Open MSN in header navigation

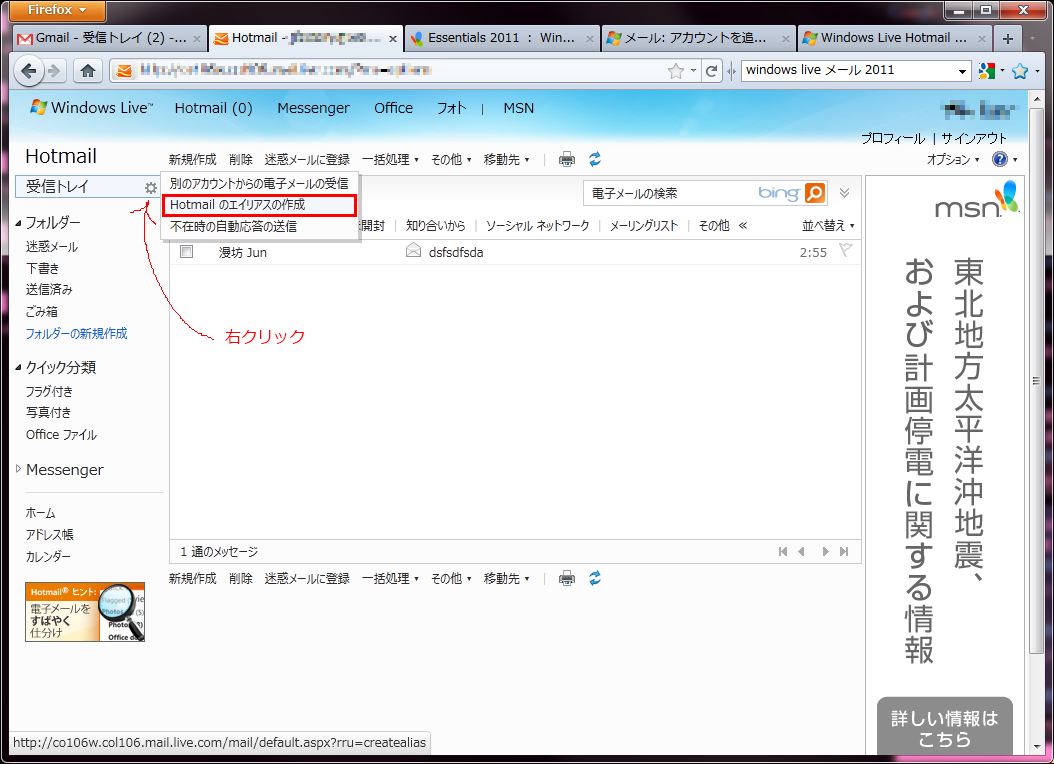point(518,108)
